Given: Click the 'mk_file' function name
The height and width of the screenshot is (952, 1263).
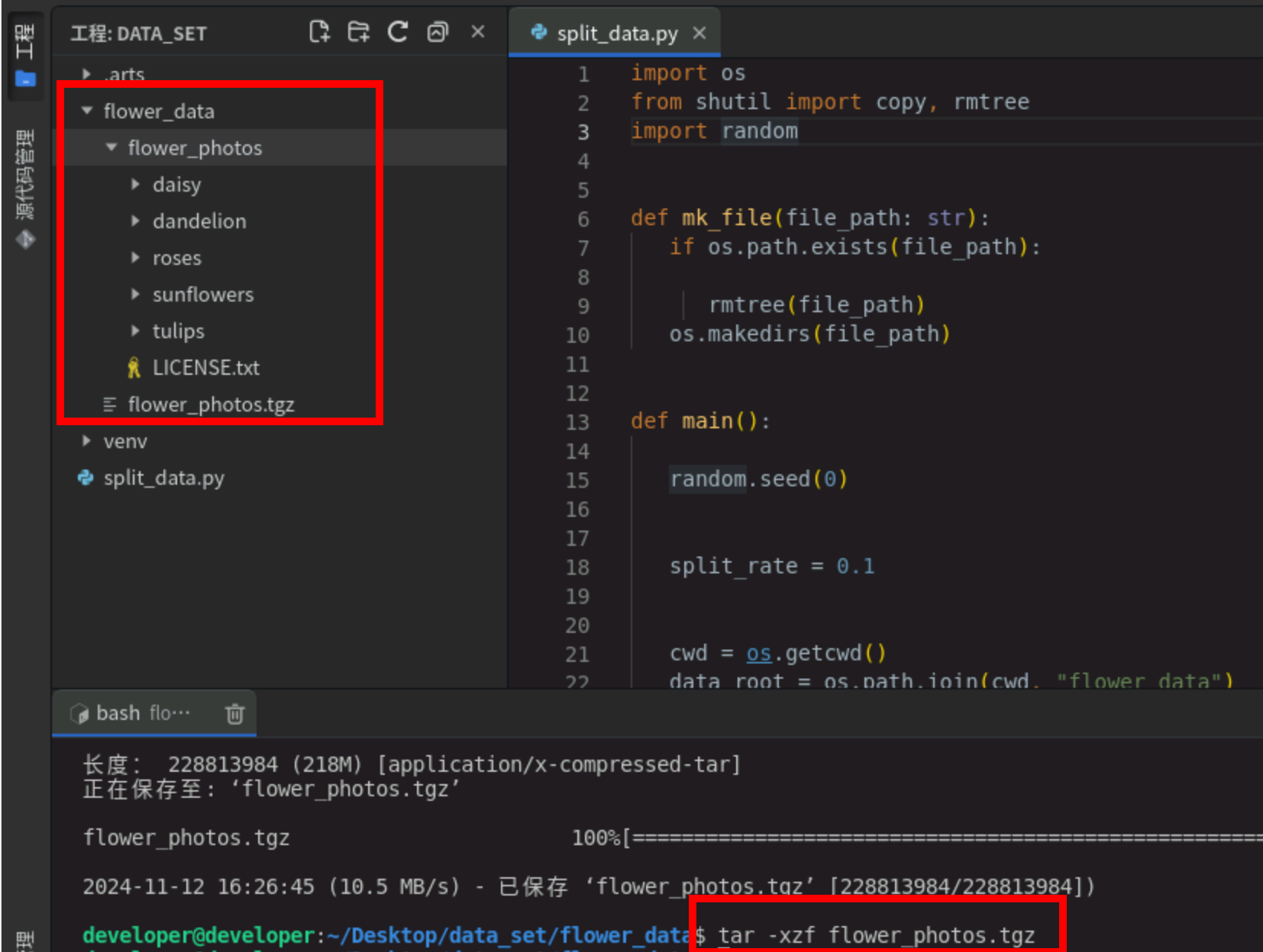Looking at the screenshot, I should click(x=726, y=218).
